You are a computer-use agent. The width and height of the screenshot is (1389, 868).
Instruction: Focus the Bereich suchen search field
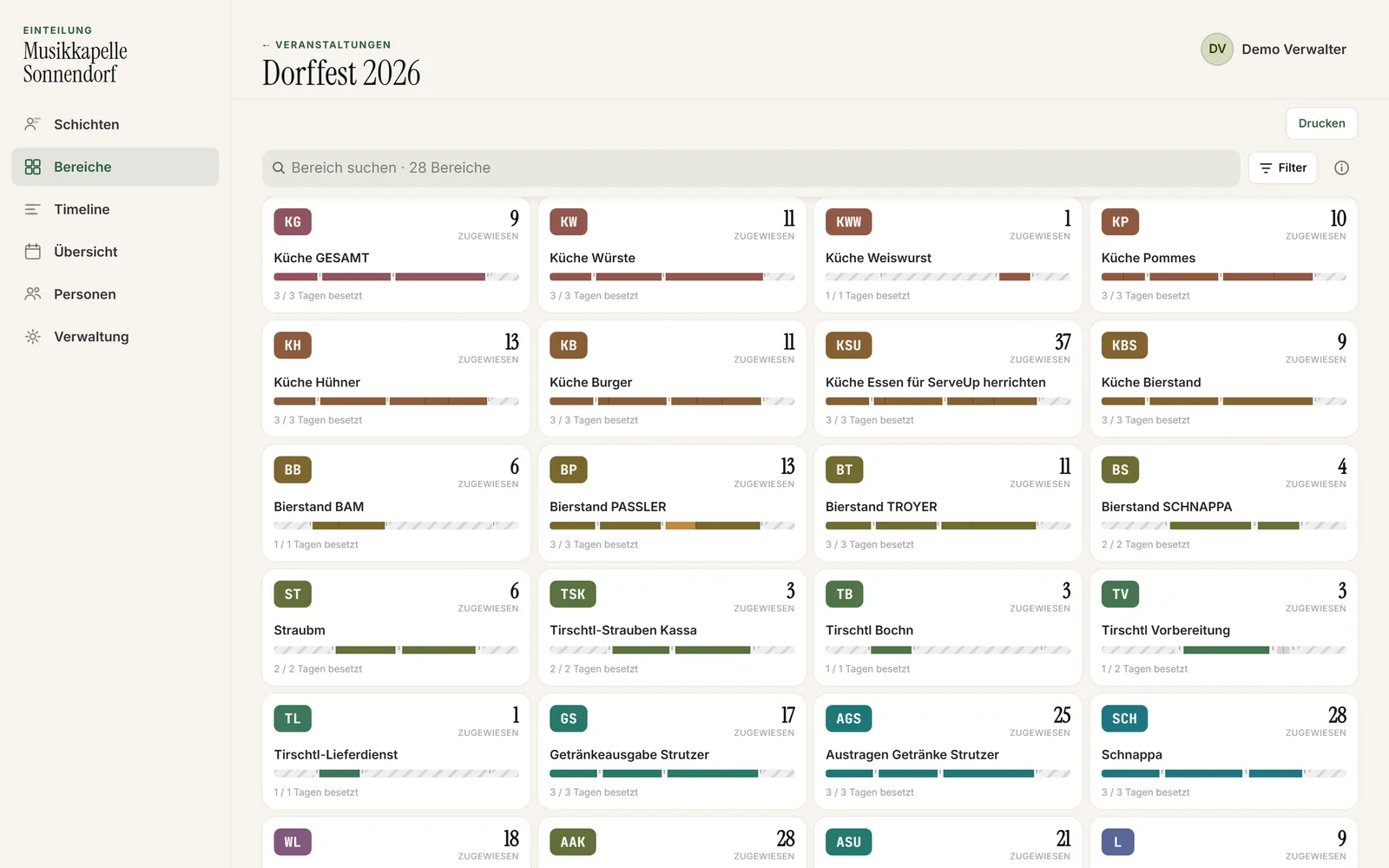point(751,168)
